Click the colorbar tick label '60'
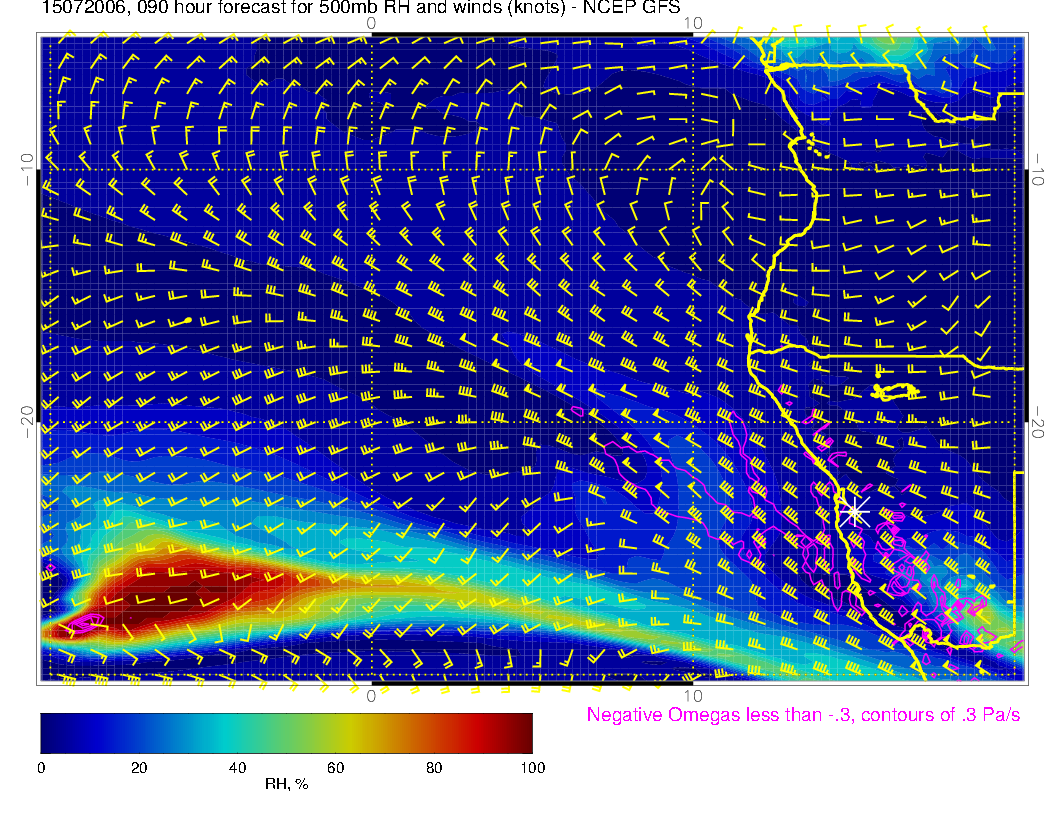1056x816 pixels. click(x=335, y=768)
